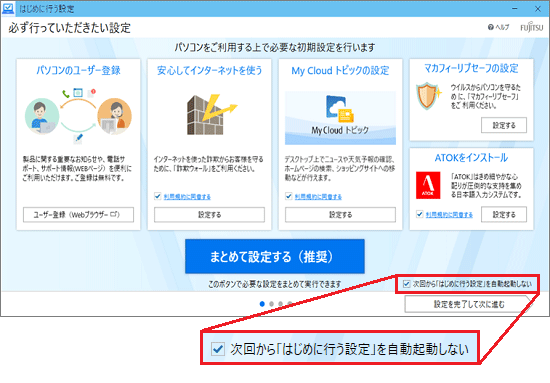
Task: Click My Cloud トピックの設定 heading
Action: [340, 70]
